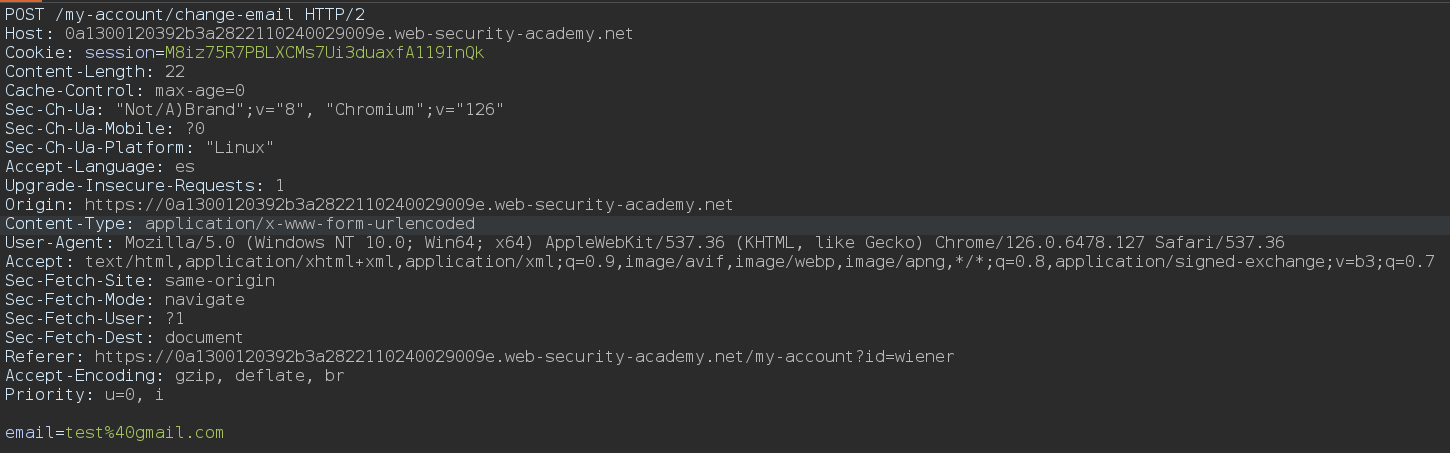
Task: Click the Accept-Language es value
Action: click(x=185, y=167)
